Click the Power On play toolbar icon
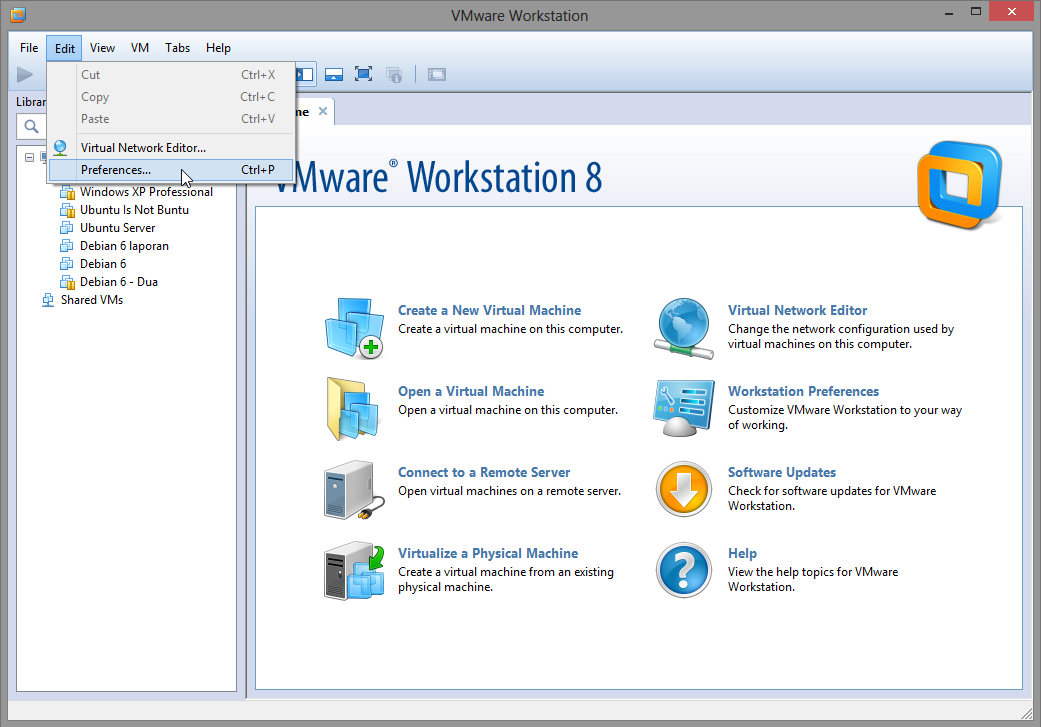The height and width of the screenshot is (727, 1041). [25, 74]
